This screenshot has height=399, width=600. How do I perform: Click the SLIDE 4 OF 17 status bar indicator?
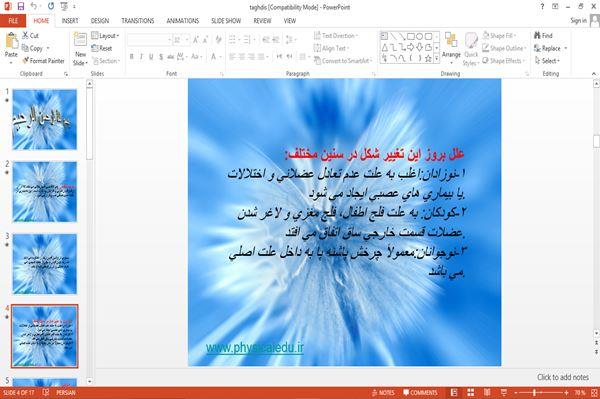point(18,392)
